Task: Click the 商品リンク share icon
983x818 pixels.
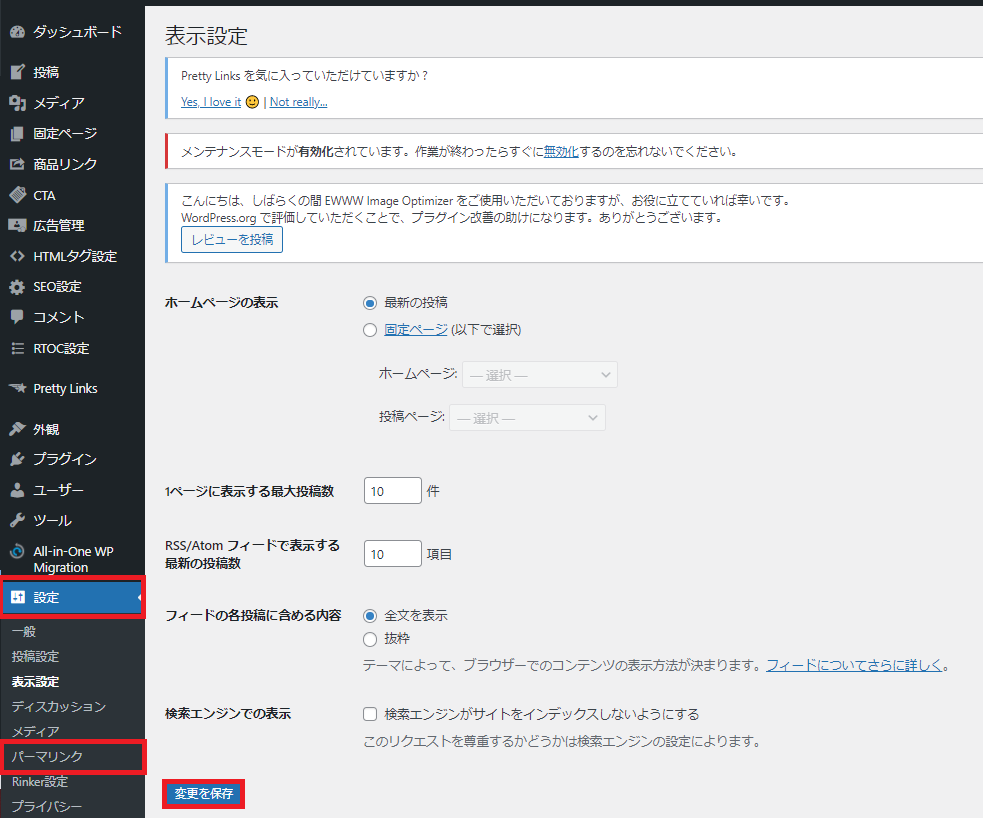Action: (18, 164)
